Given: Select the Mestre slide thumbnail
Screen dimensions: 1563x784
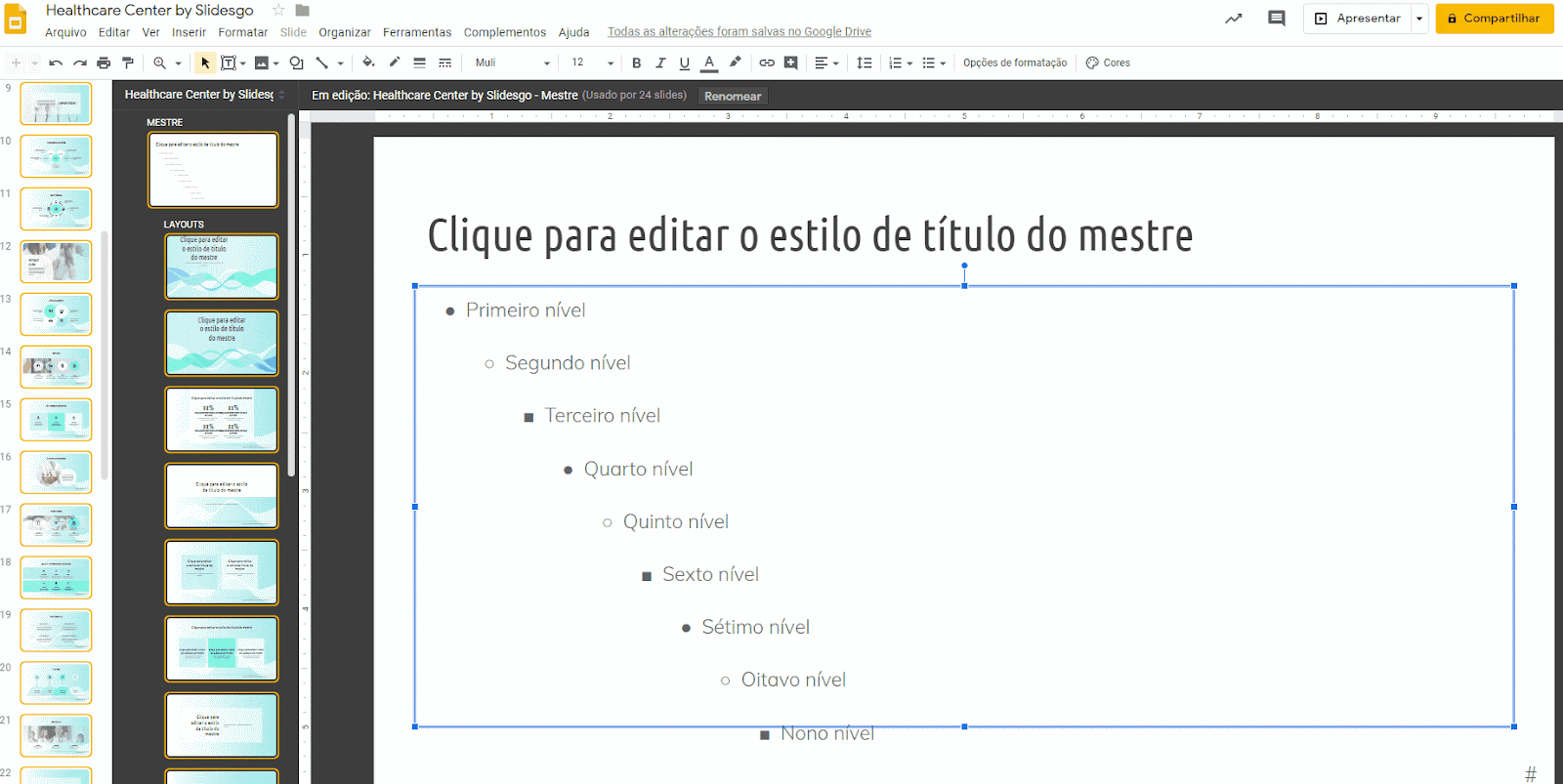Looking at the screenshot, I should (x=213, y=170).
